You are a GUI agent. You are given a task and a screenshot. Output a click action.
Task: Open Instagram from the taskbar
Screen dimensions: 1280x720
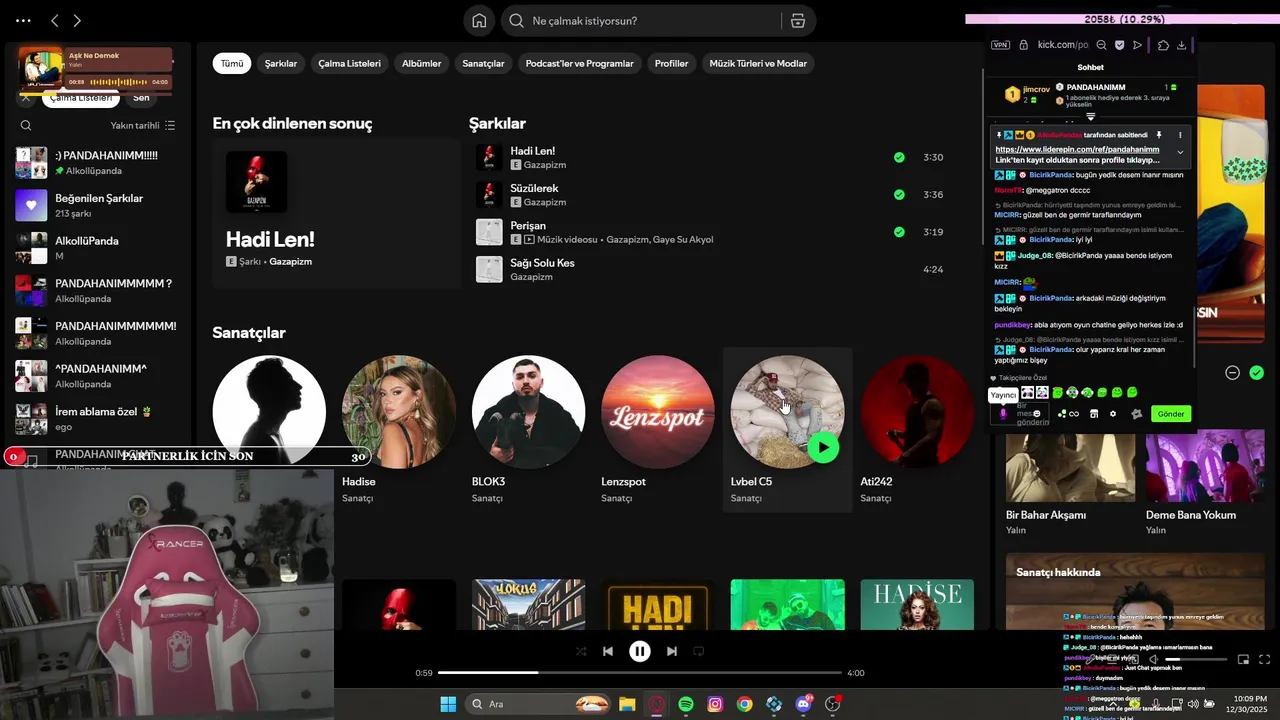(x=715, y=704)
